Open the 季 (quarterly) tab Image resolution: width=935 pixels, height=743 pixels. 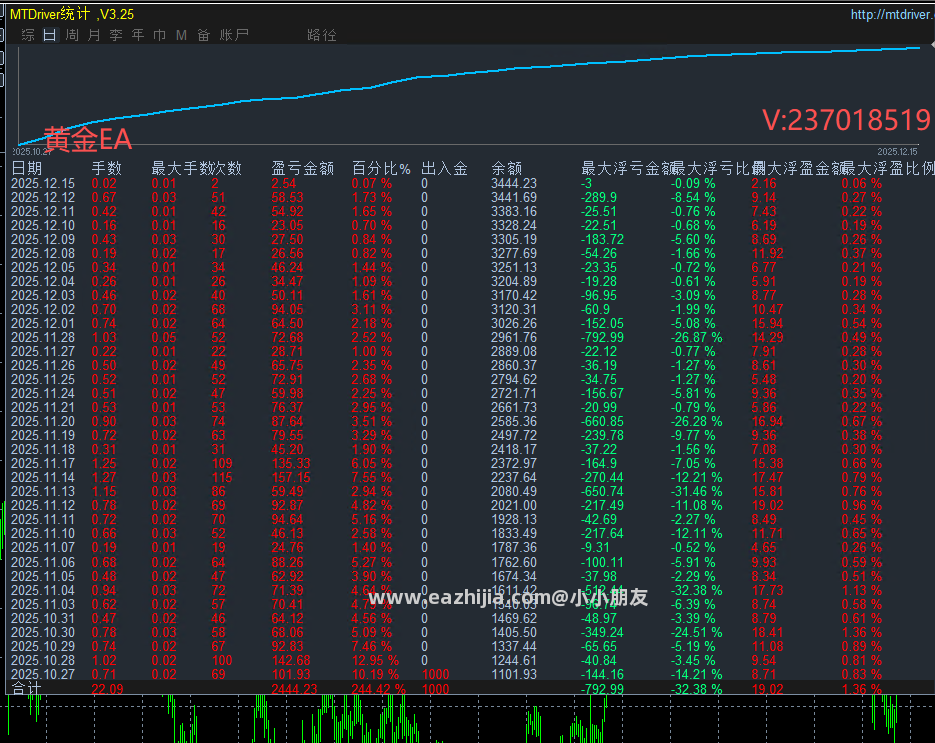tap(116, 35)
